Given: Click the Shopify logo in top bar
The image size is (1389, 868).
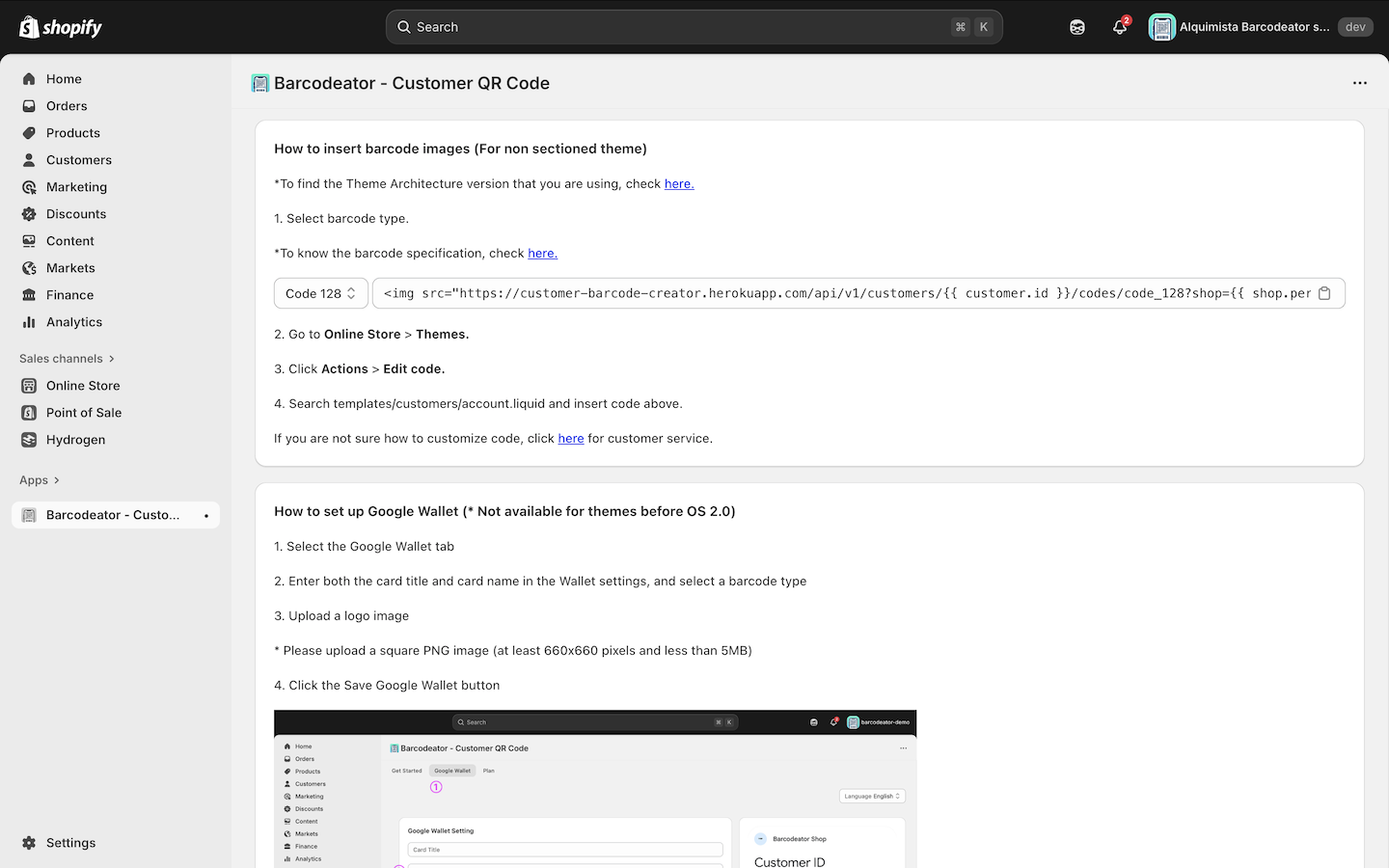Looking at the screenshot, I should pyautogui.click(x=61, y=27).
